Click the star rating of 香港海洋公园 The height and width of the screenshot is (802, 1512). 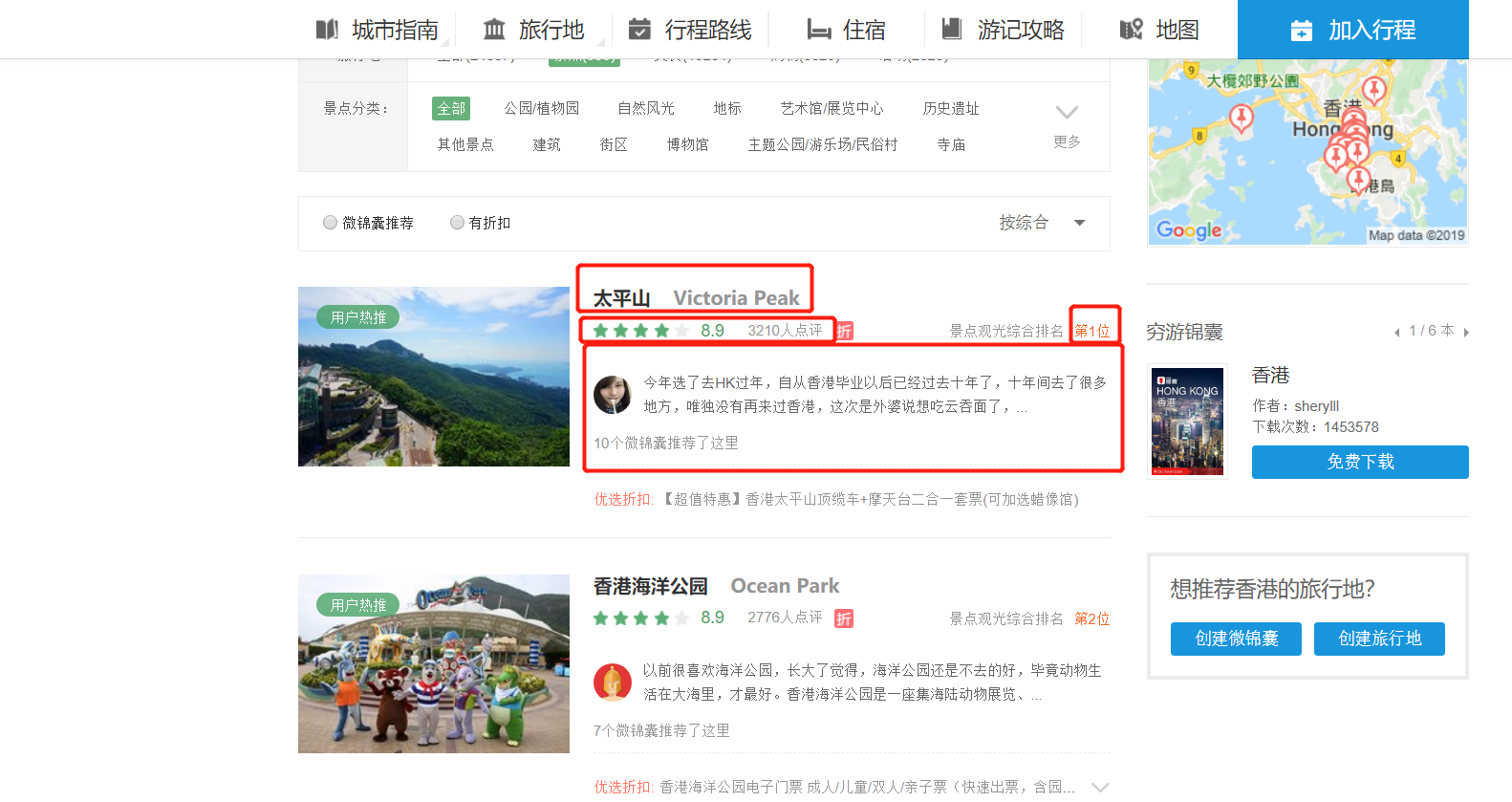(x=640, y=618)
